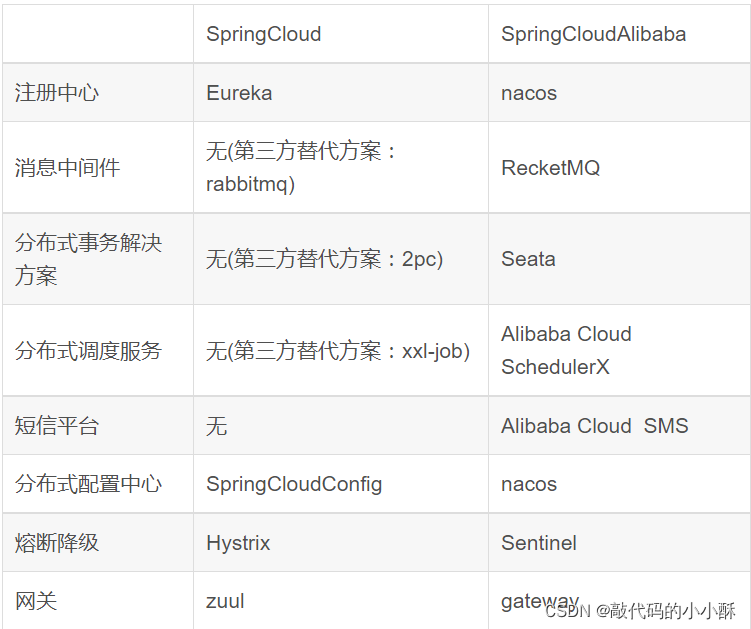This screenshot has width=751, height=629.
Task: Select the 注册中心 row label
Action: pos(57,93)
